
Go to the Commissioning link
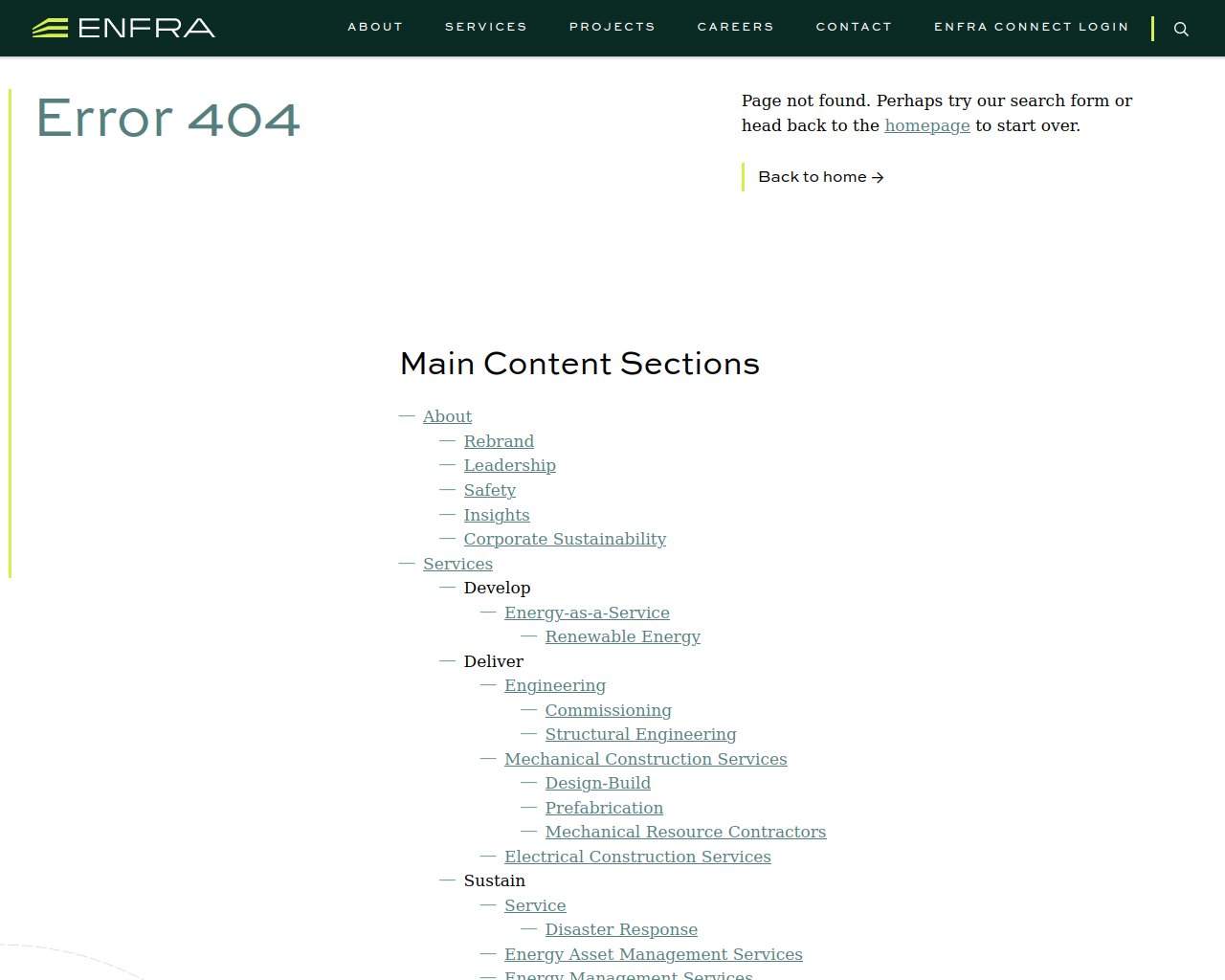click(609, 710)
